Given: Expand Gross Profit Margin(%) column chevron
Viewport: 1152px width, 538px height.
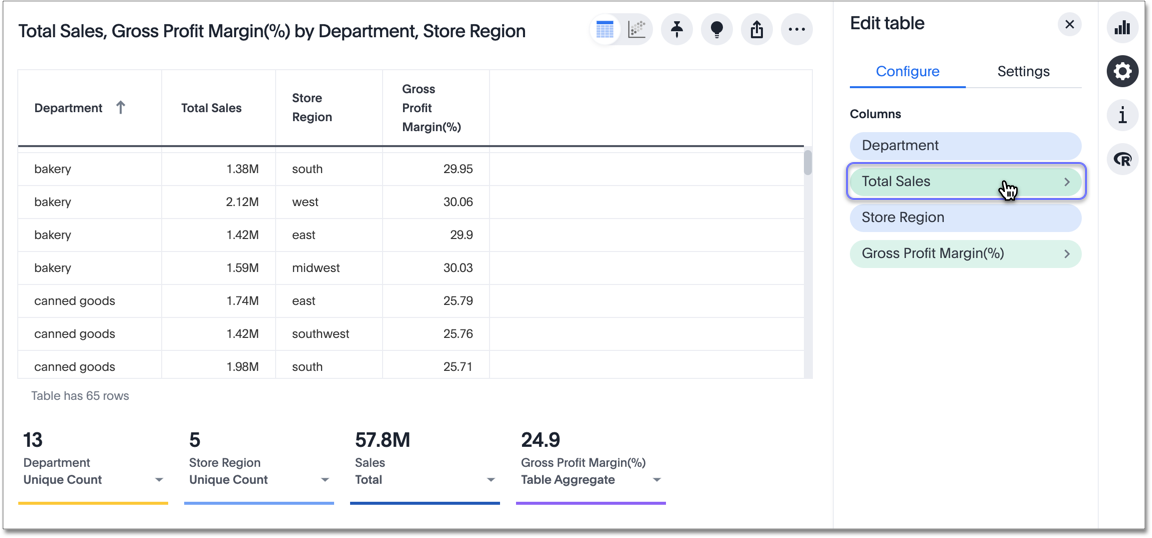Looking at the screenshot, I should (1067, 254).
